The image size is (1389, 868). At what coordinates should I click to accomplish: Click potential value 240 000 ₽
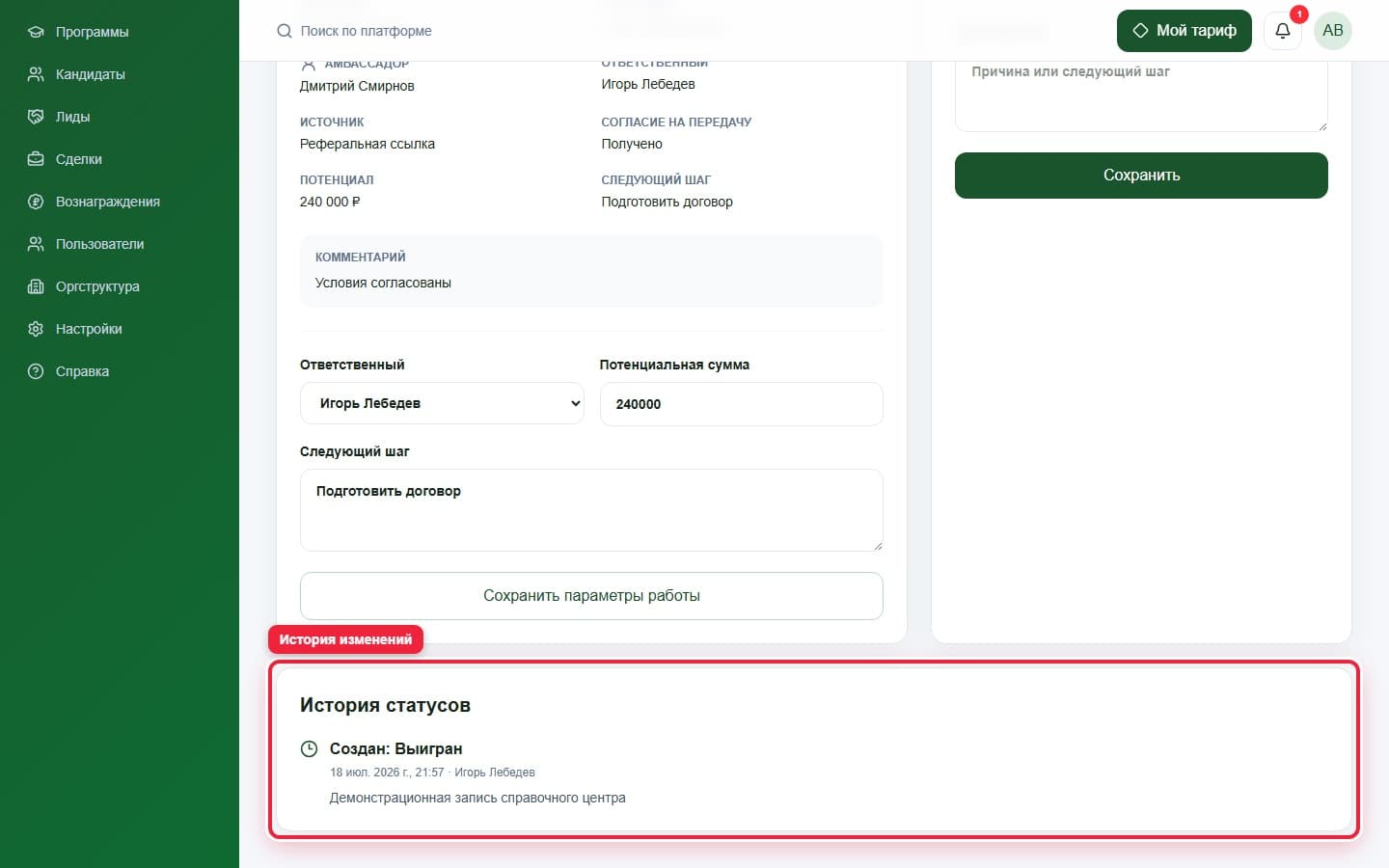[x=330, y=202]
